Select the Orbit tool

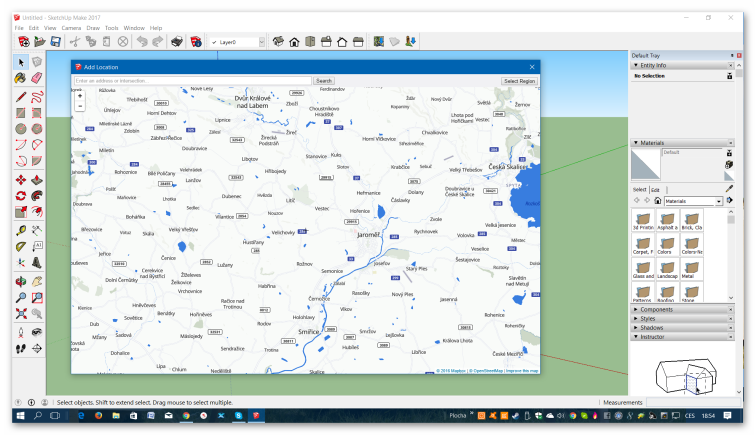tap(21, 282)
